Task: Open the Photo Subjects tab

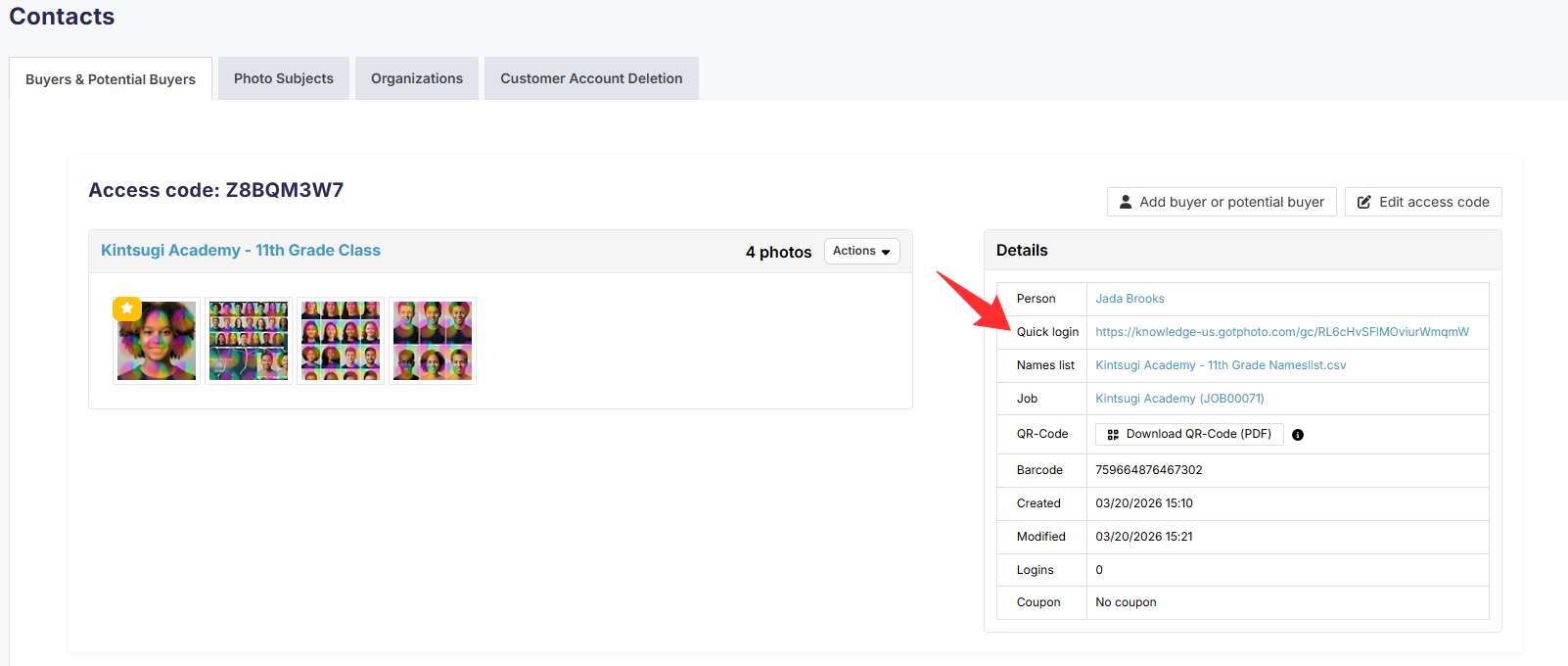Action: (x=284, y=78)
